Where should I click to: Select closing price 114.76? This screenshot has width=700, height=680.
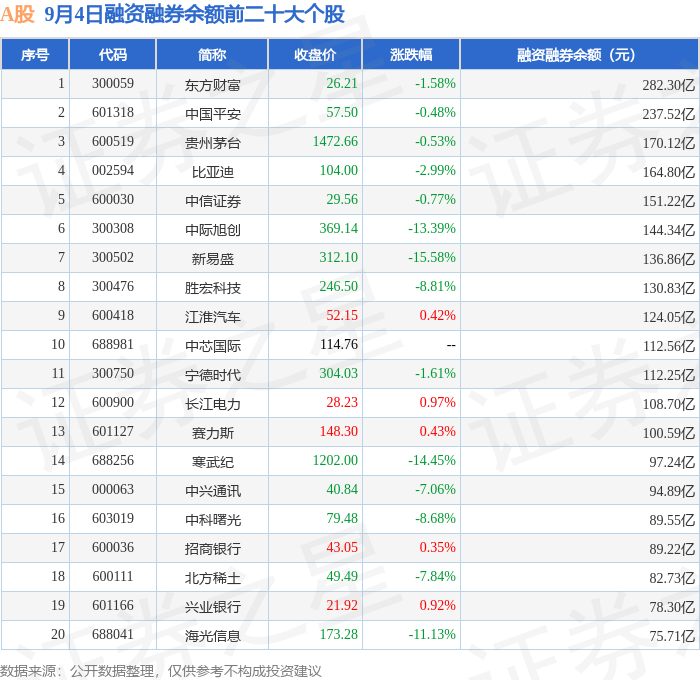[x=339, y=345]
